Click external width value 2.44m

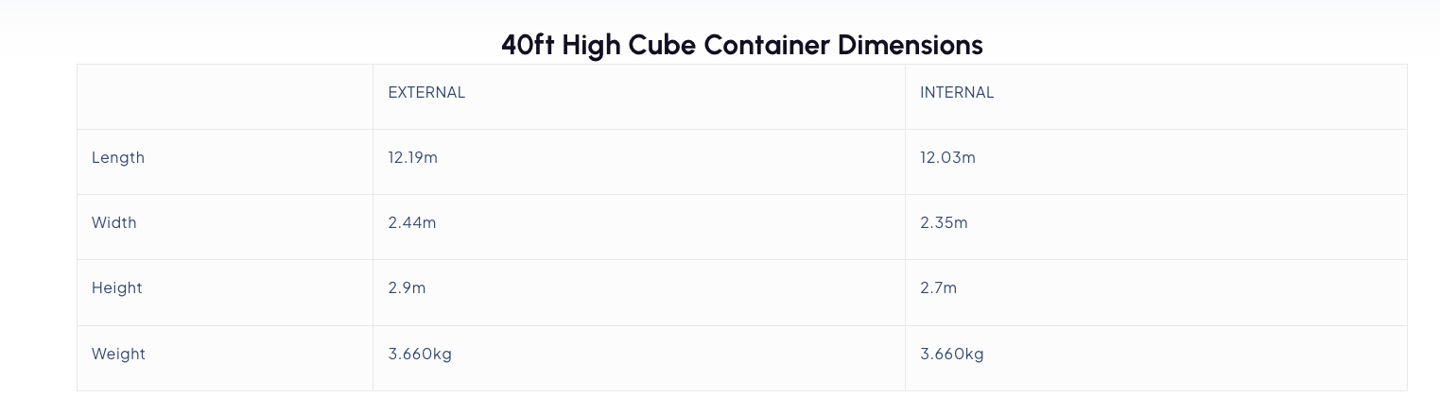pos(412,223)
